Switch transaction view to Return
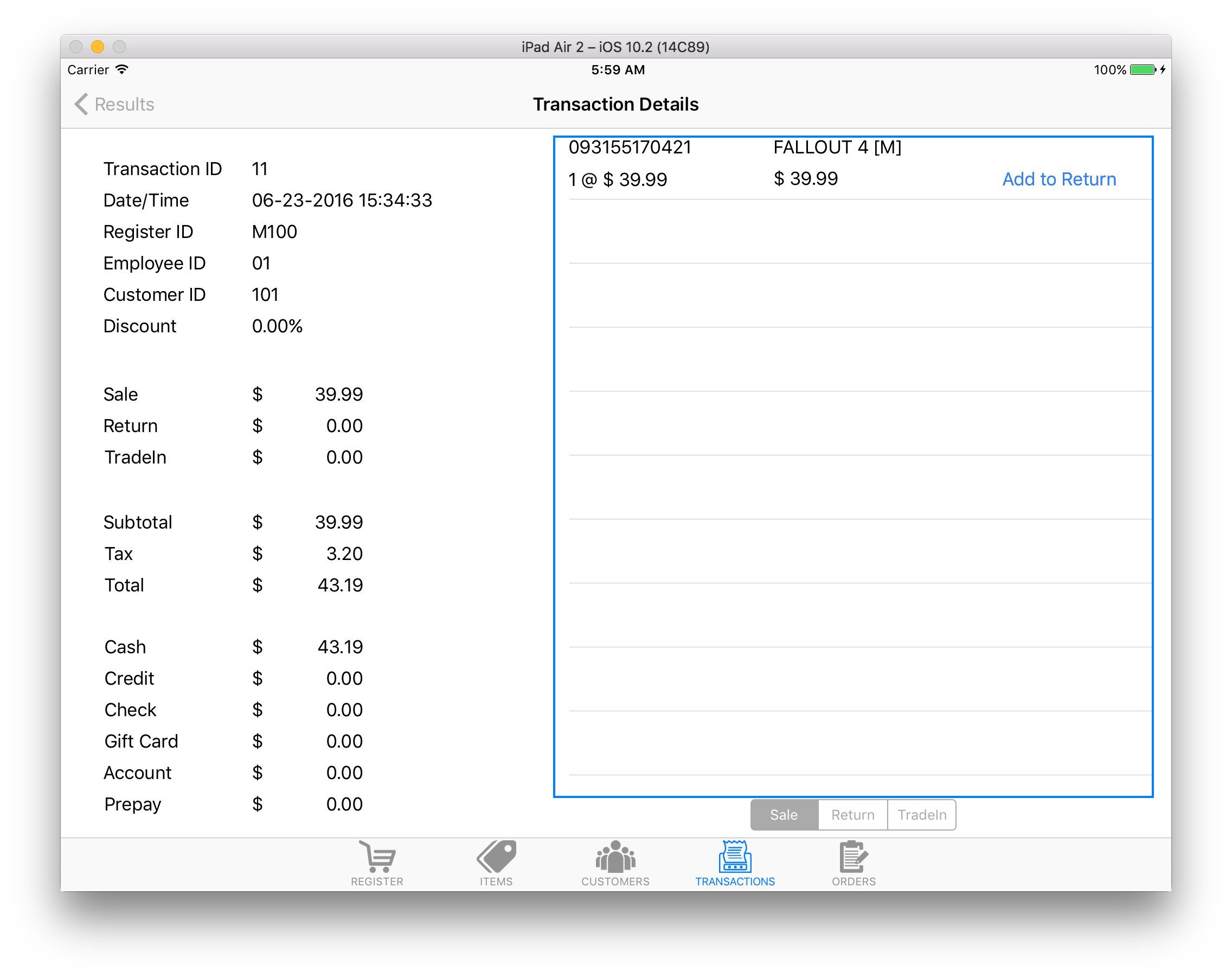Image resolution: width=1232 pixels, height=978 pixels. click(852, 815)
